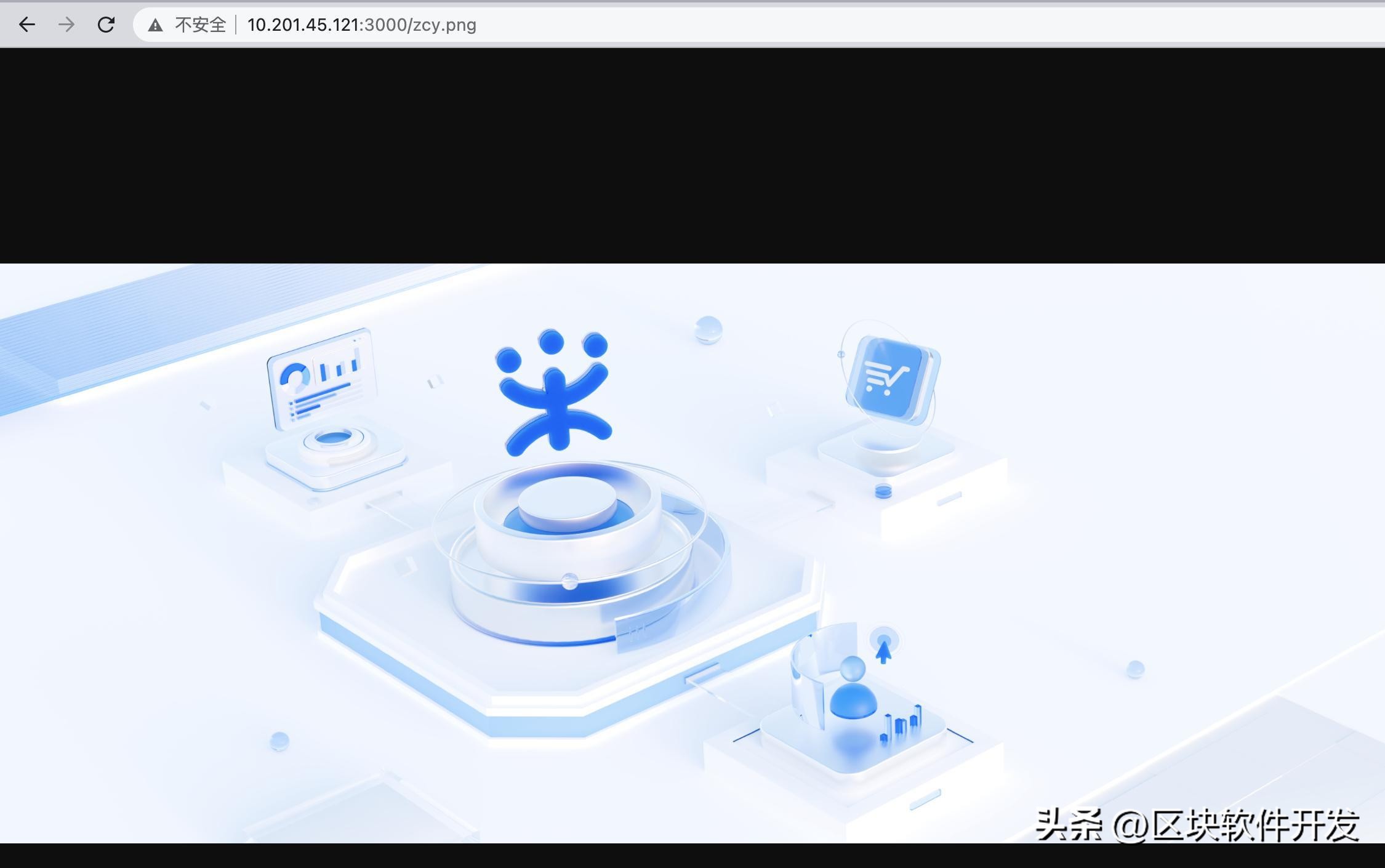Click the browser forward arrow

(x=66, y=25)
